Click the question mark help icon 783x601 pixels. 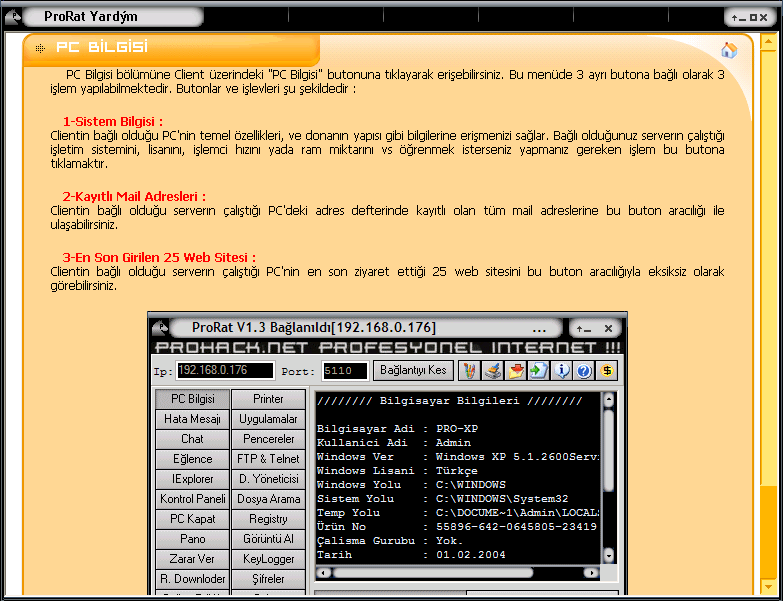(x=584, y=371)
